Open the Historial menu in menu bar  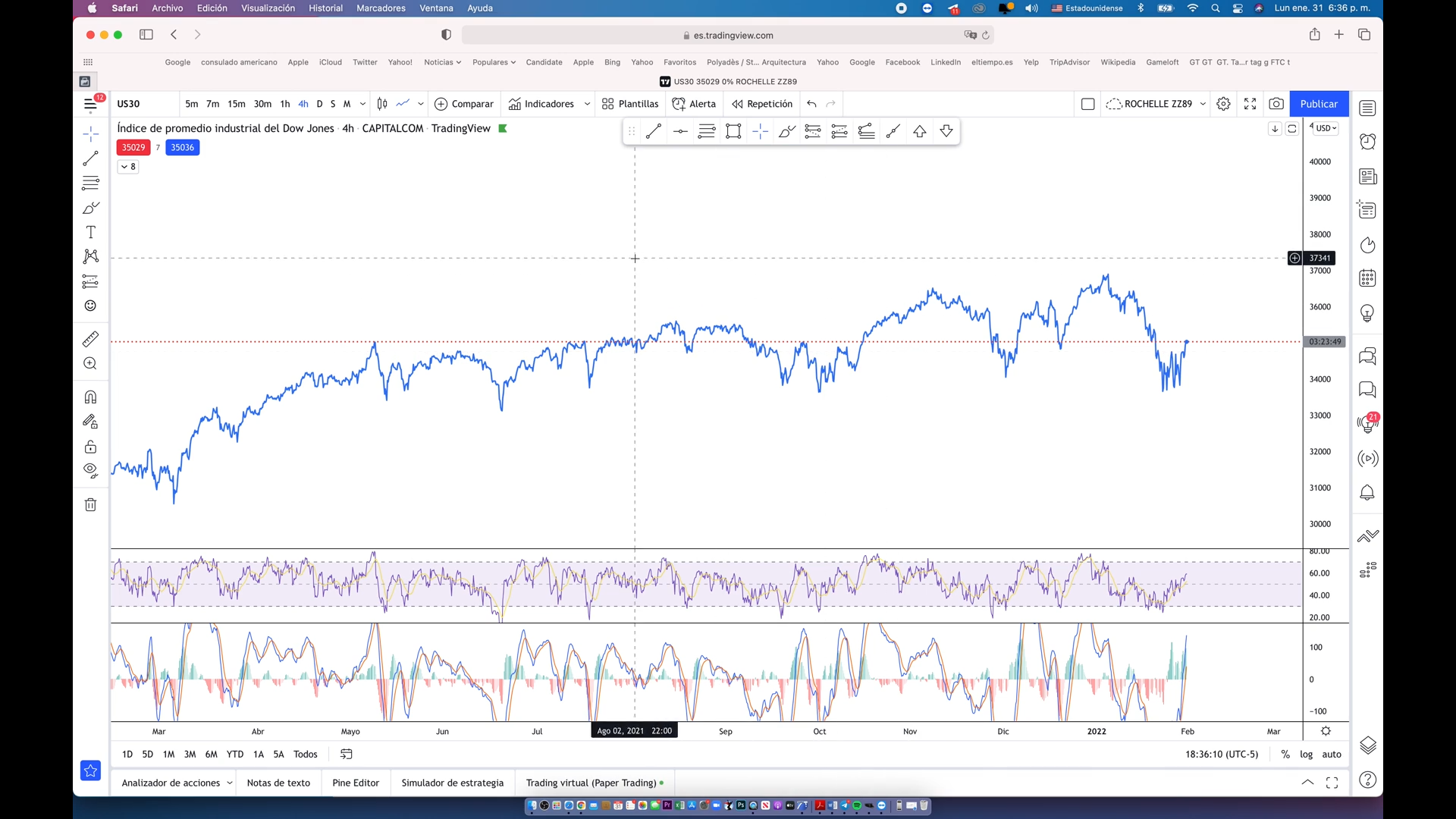(325, 8)
